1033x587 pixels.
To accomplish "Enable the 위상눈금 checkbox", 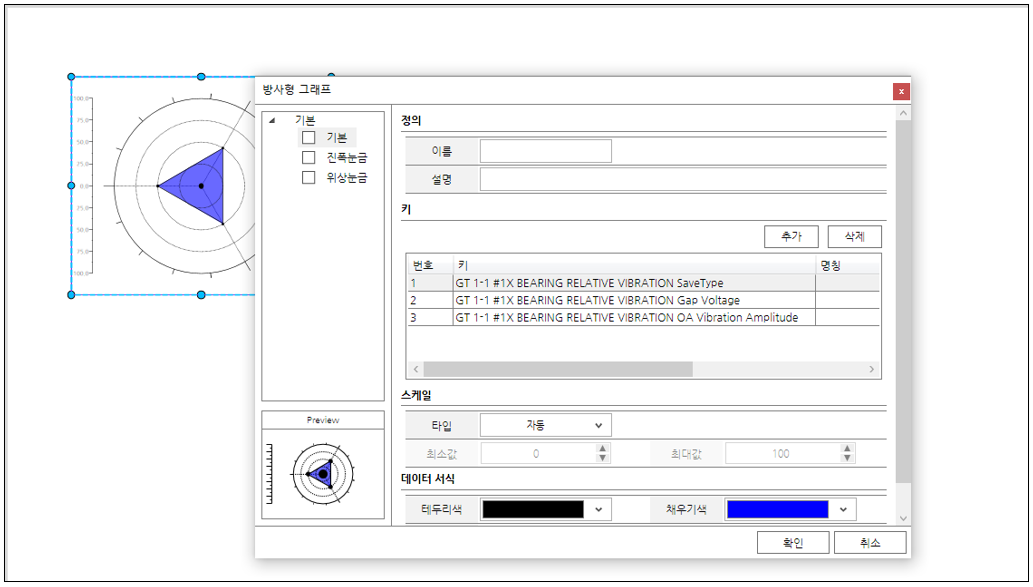I will point(308,177).
